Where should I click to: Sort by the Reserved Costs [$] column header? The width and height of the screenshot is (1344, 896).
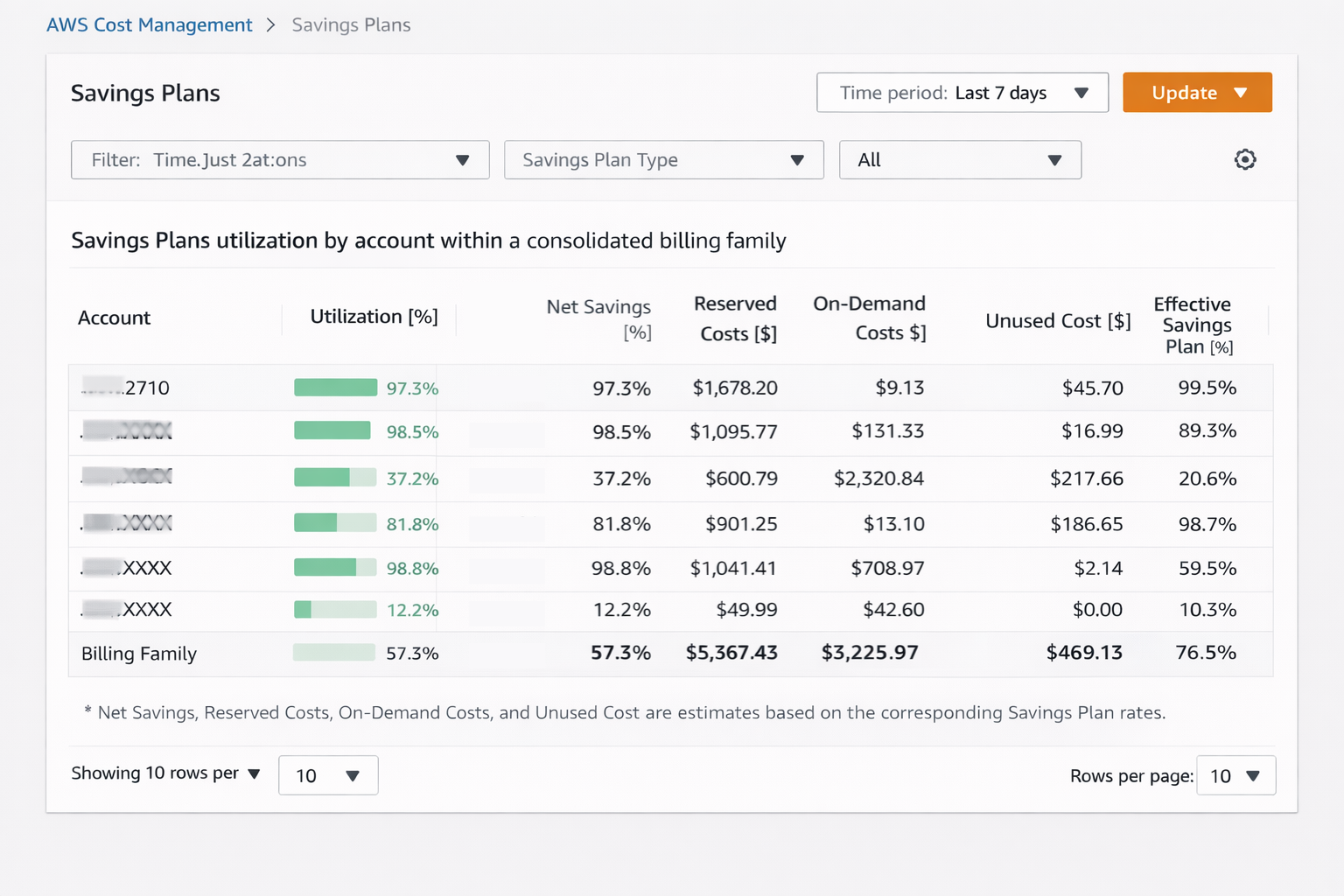tap(736, 318)
